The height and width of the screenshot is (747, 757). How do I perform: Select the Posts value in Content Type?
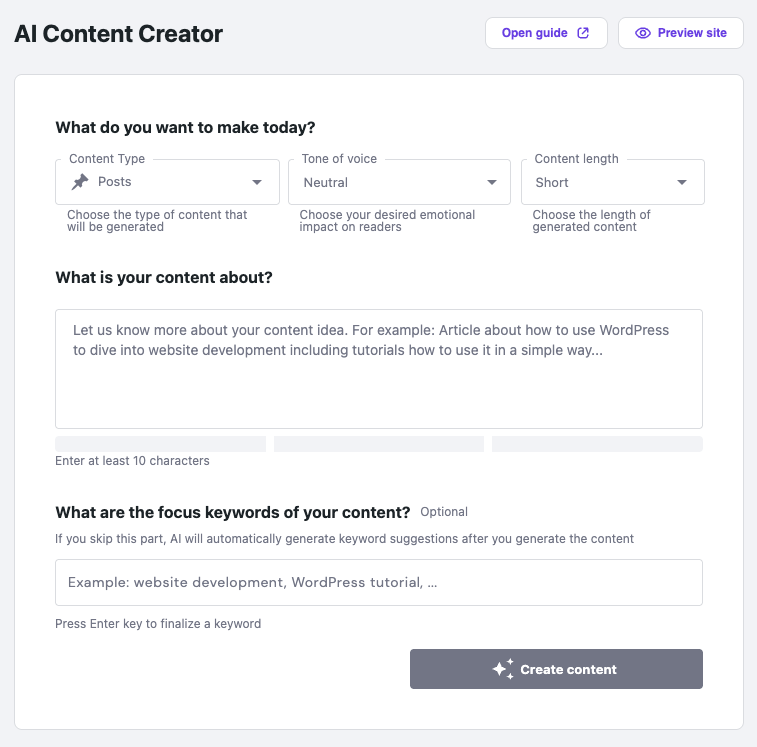pyautogui.click(x=115, y=182)
